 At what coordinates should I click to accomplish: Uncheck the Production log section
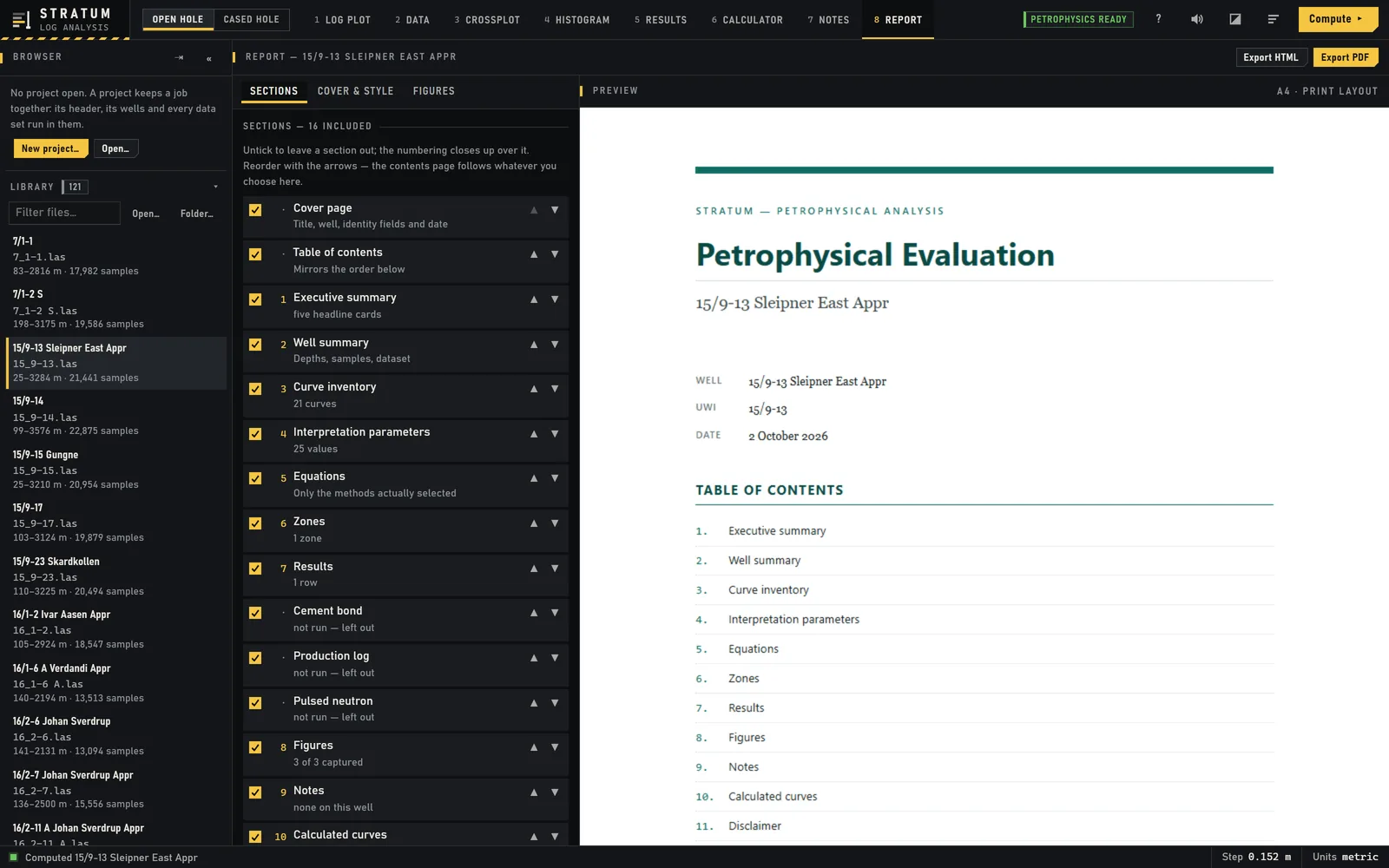pyautogui.click(x=255, y=658)
